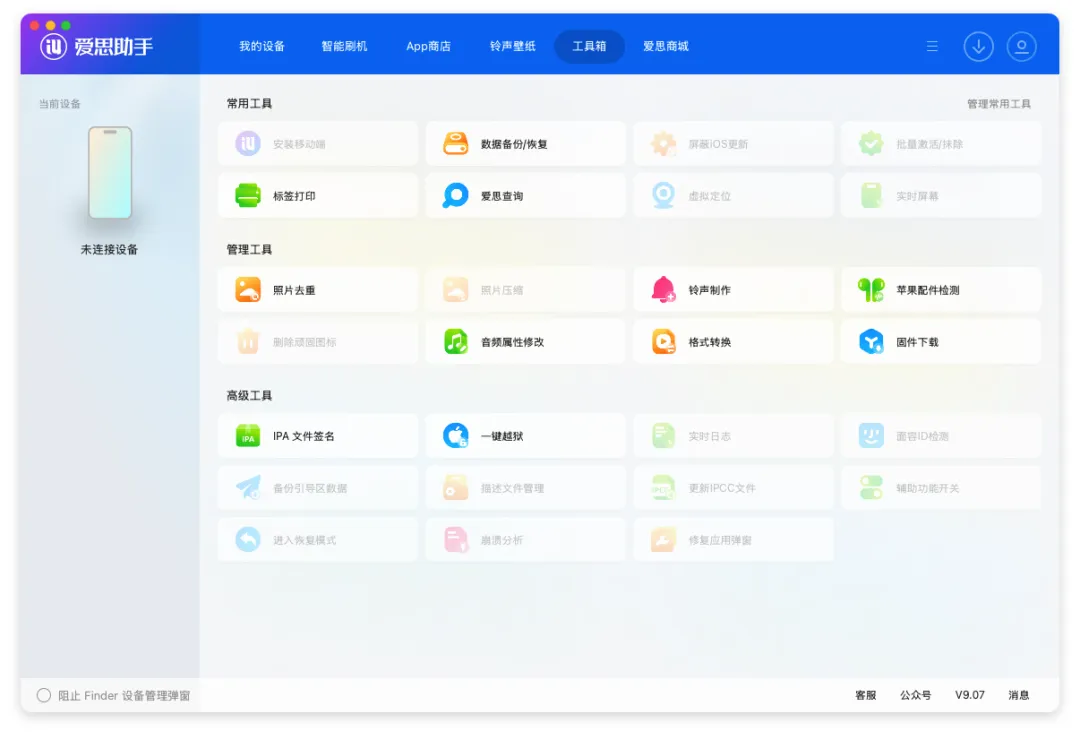Toggle the 辅助功能开关 switch icon
This screenshot has height=740, width=1080.
(x=871, y=488)
